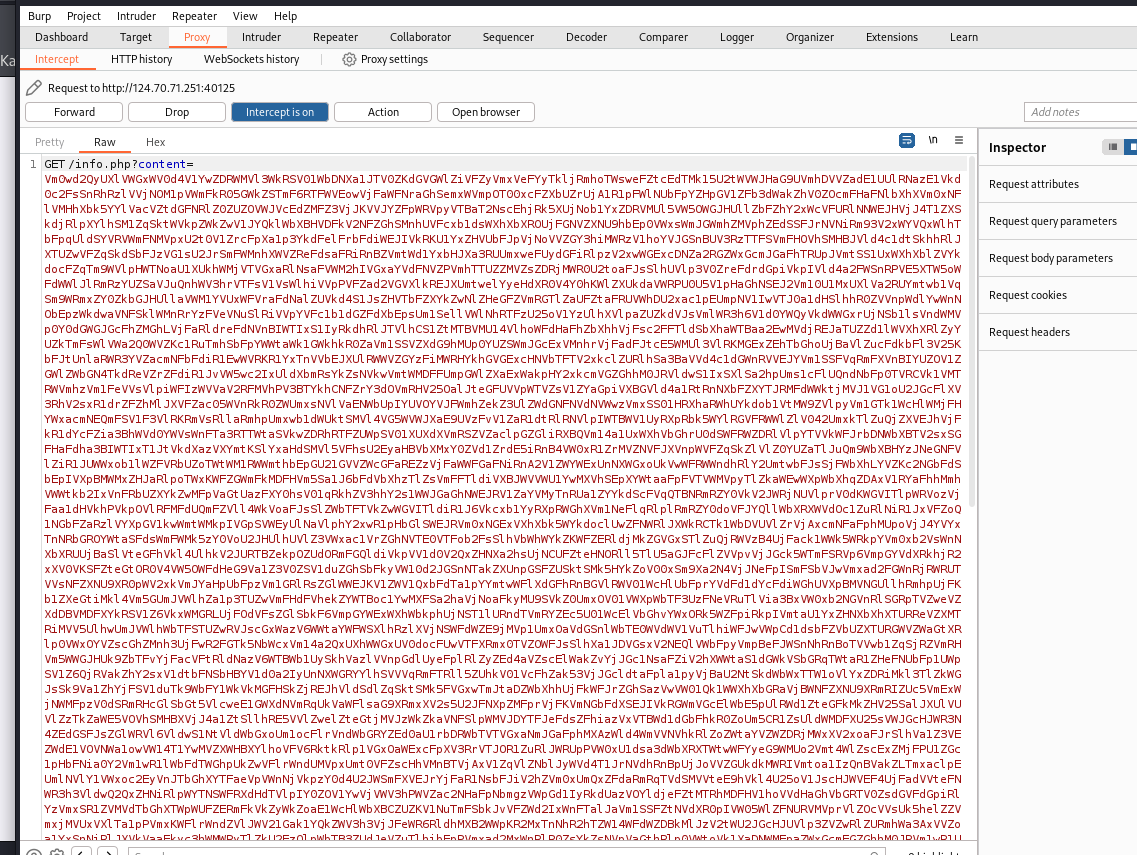Switch to the Target tab
The image size is (1137, 855).
pos(136,37)
